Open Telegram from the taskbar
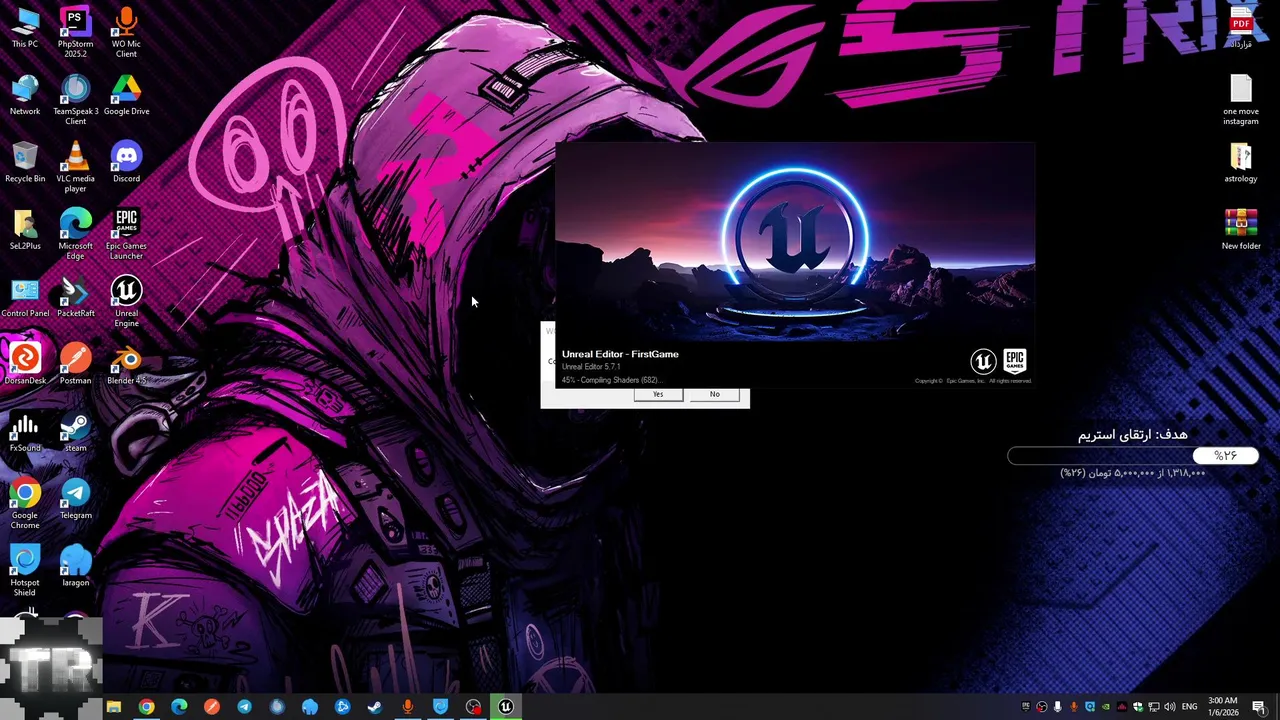This screenshot has height=720, width=1280. (244, 707)
